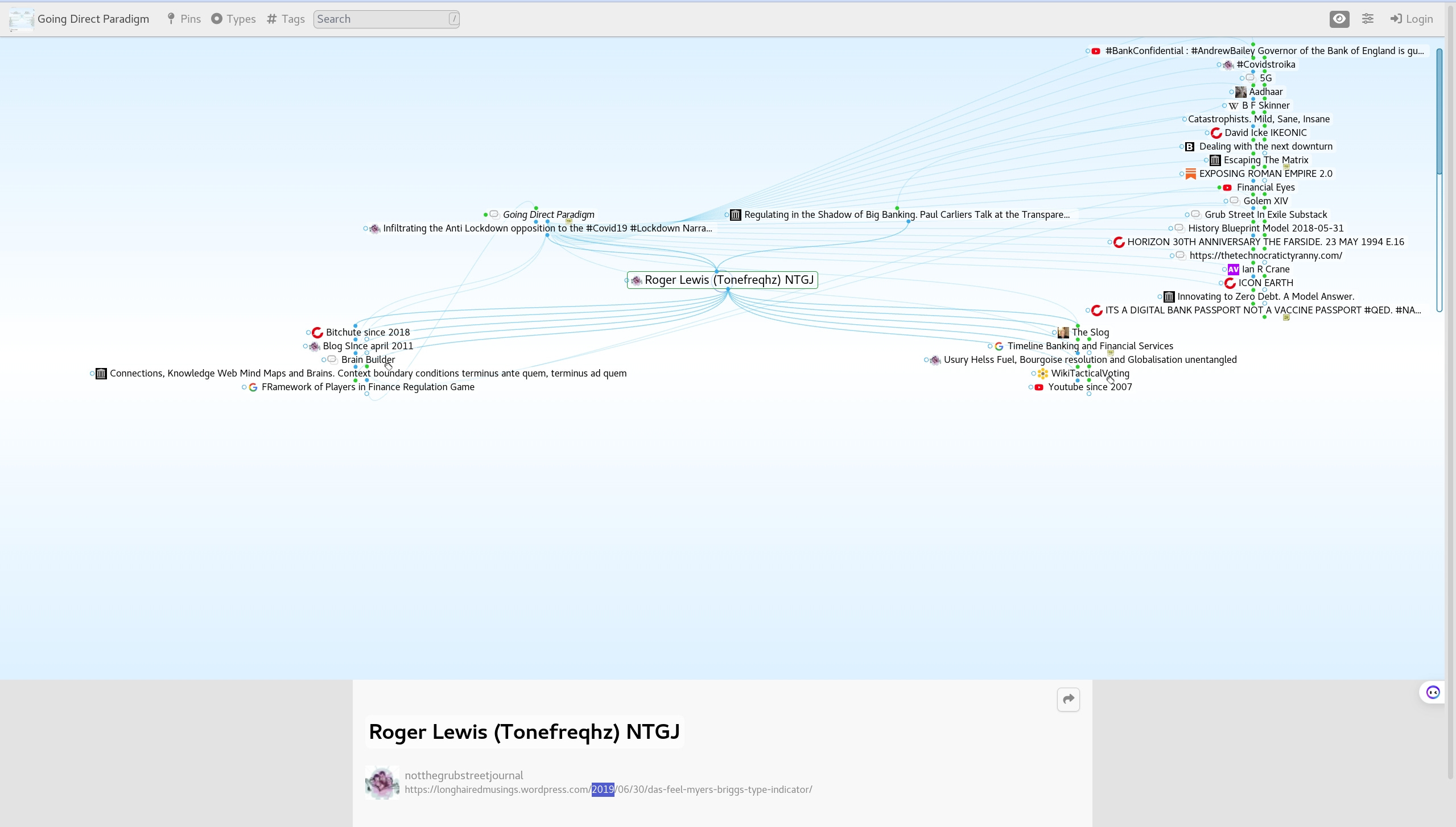The image size is (1456, 827).
Task: Focus the Search field
Action: (x=386, y=19)
